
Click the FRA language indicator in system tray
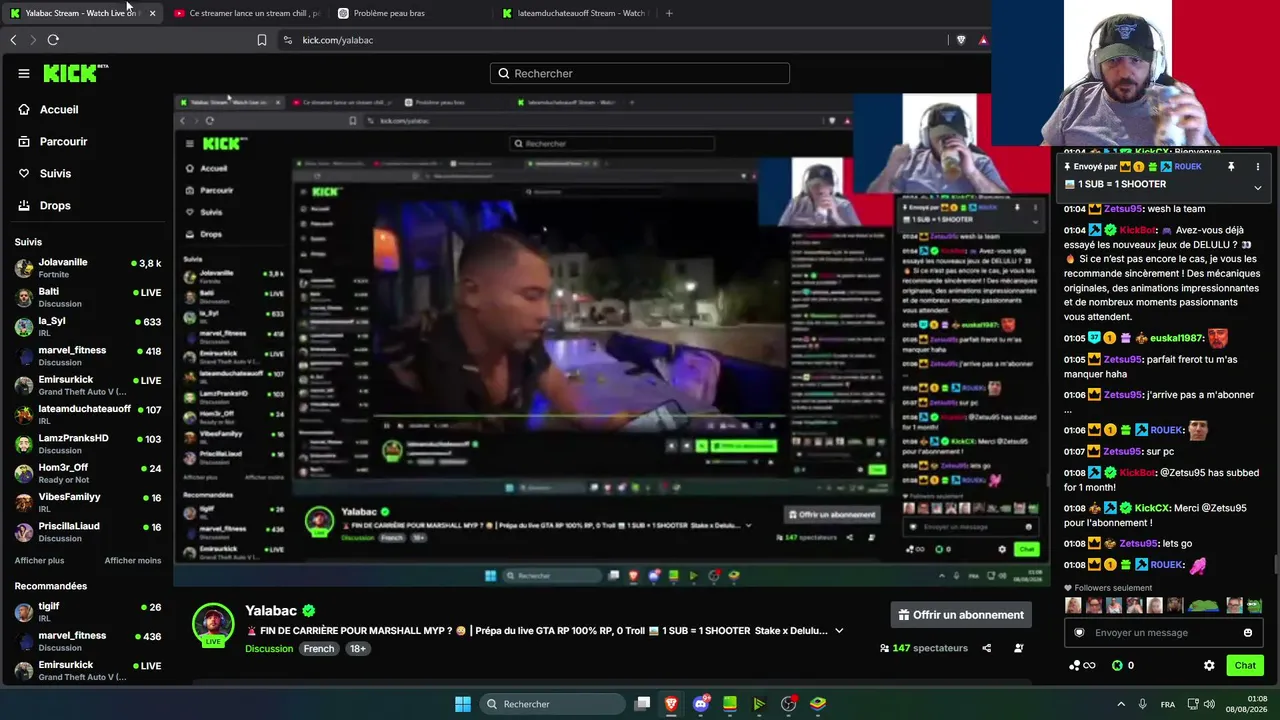coord(1168,704)
